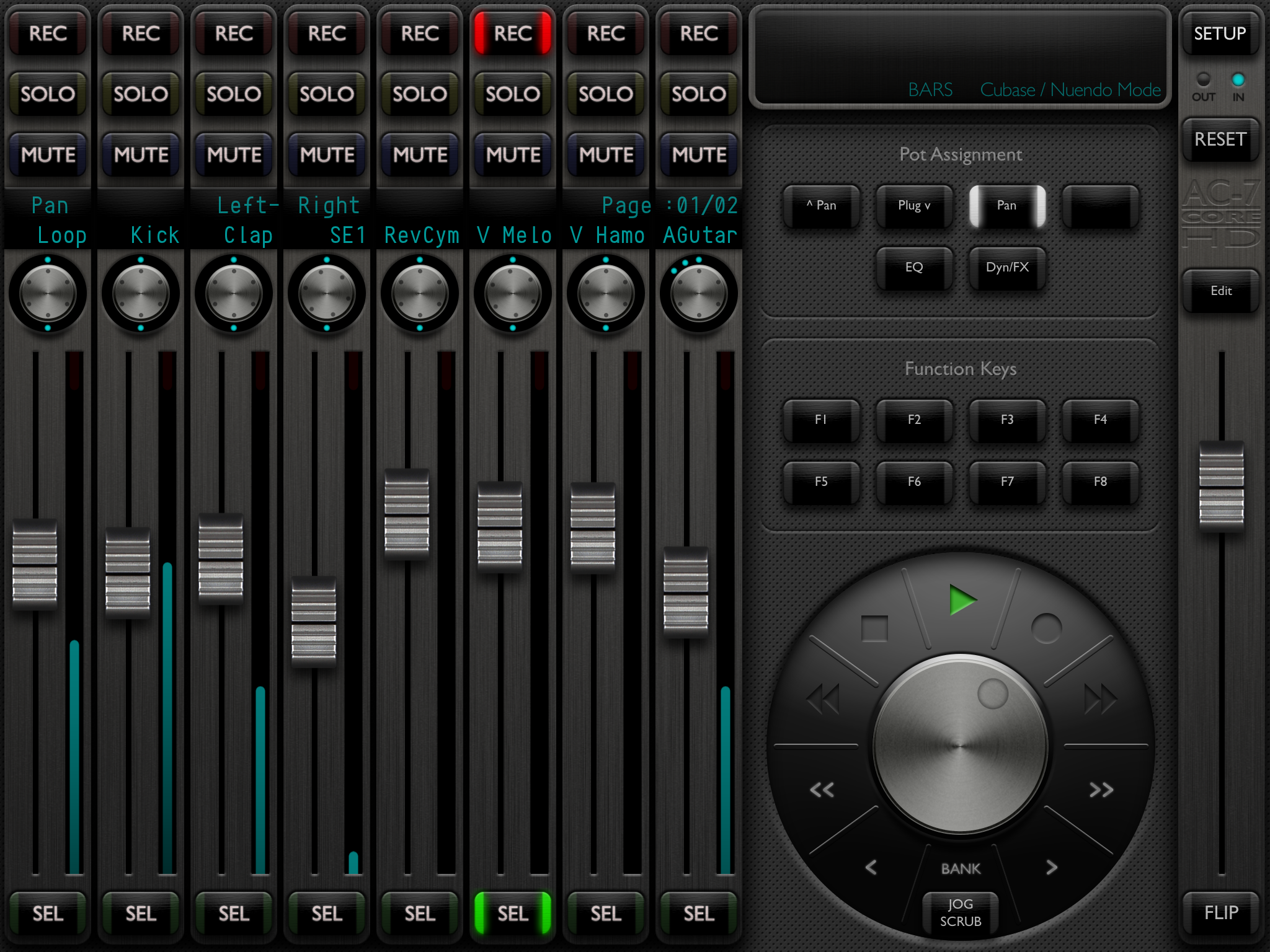Click the fast-forward double-triangle icon
The image size is (1270, 952).
point(1100,700)
